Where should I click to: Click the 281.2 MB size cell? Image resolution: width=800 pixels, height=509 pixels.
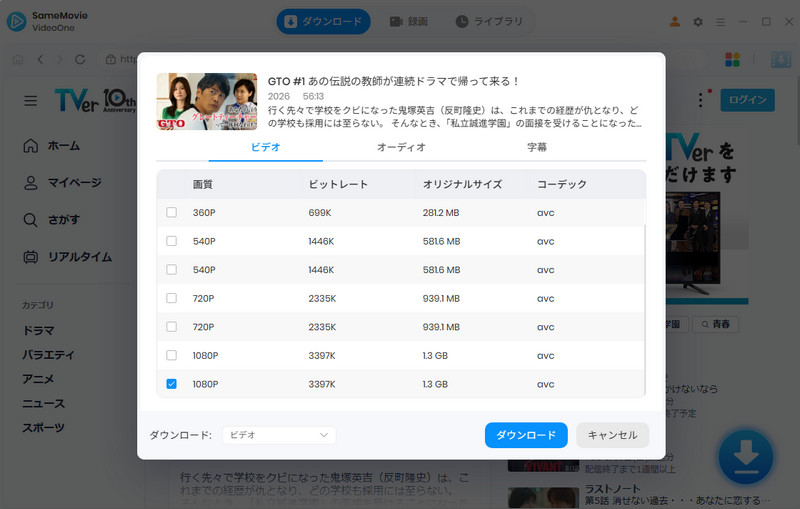point(441,213)
